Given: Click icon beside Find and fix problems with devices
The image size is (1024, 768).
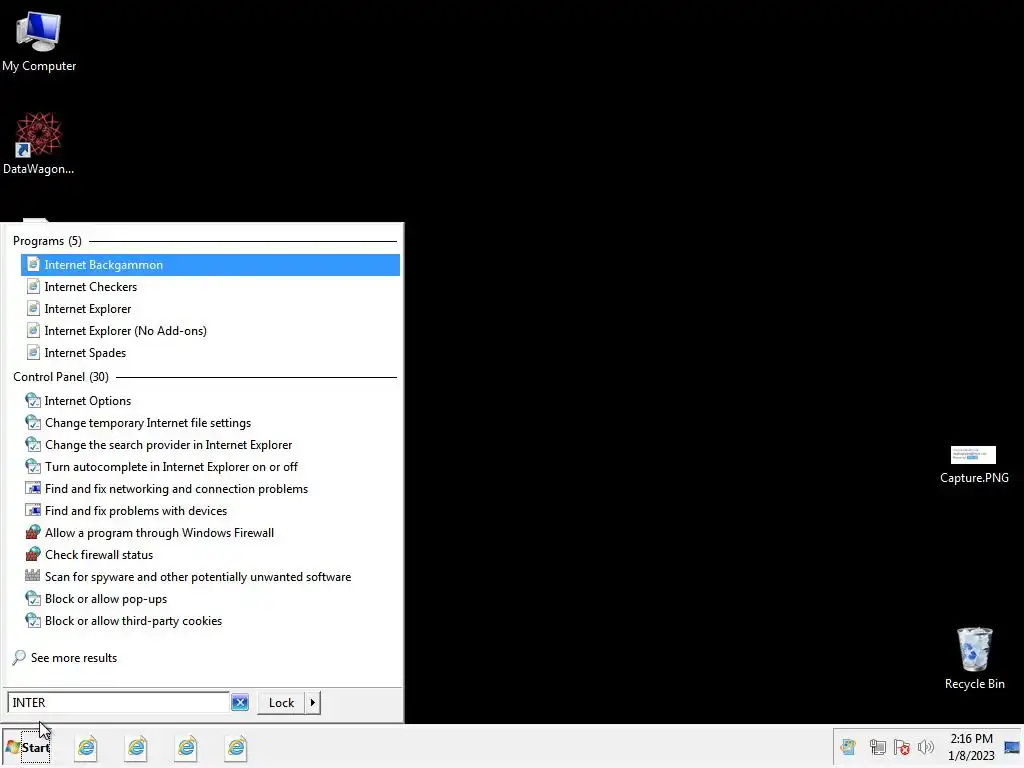Looking at the screenshot, I should click(33, 510).
